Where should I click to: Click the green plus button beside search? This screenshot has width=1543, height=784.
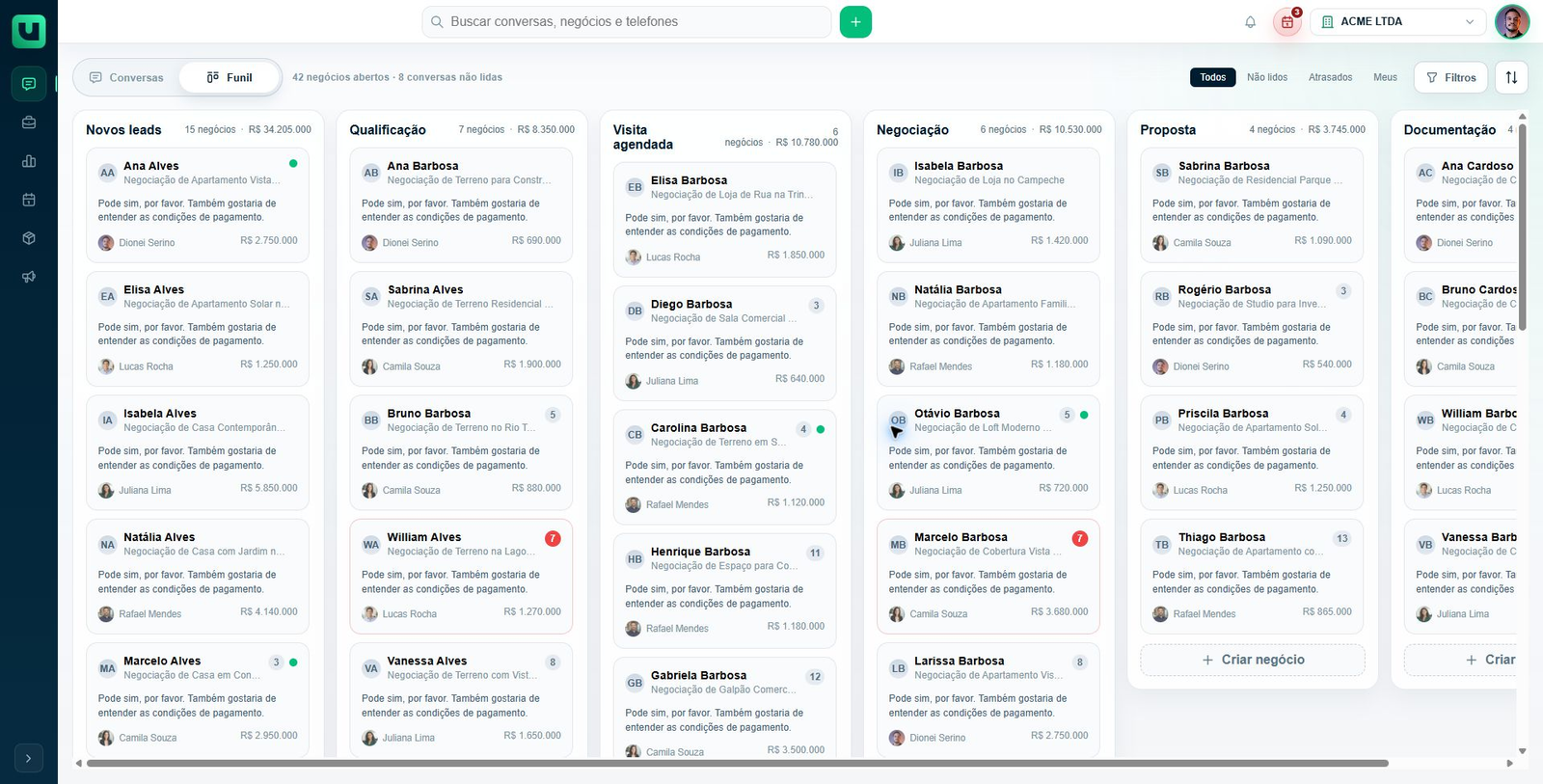click(x=855, y=22)
